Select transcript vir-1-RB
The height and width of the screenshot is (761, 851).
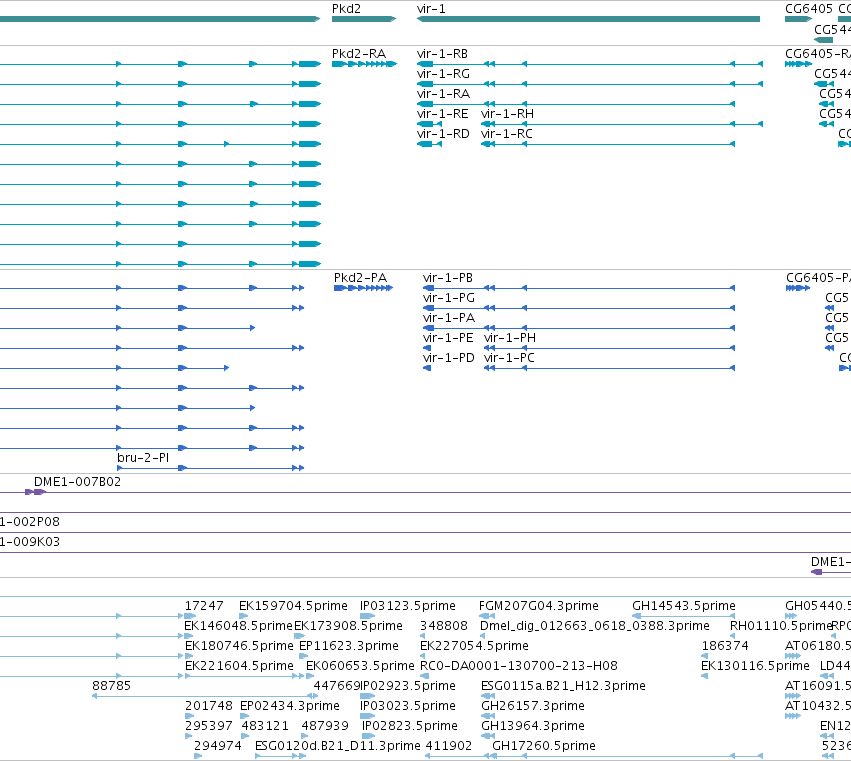tap(442, 54)
